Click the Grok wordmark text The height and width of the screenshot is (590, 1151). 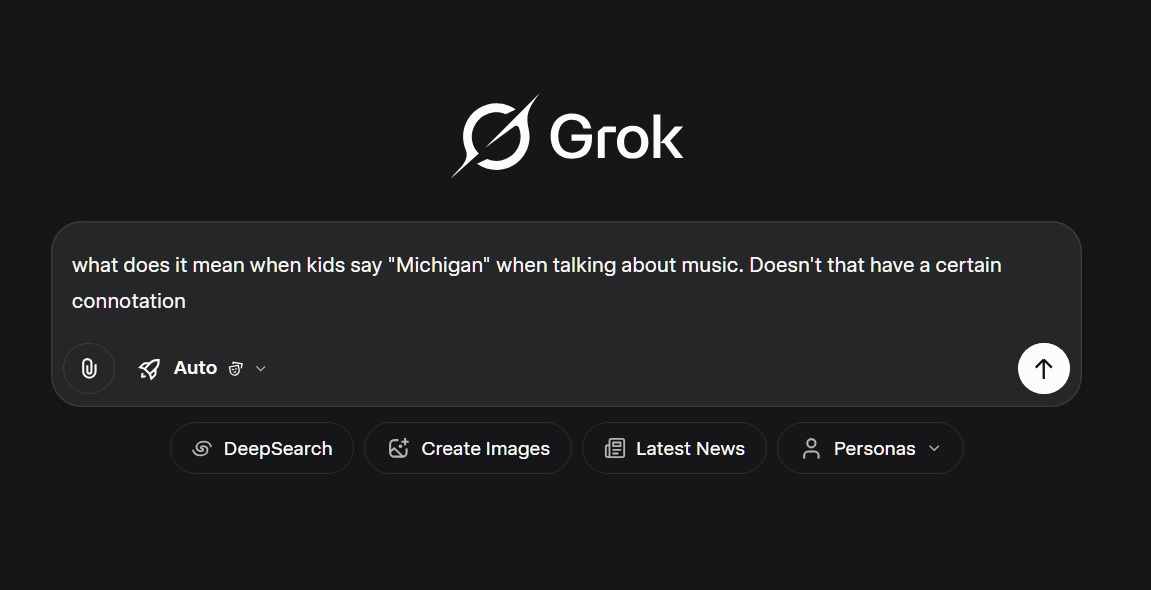click(616, 137)
